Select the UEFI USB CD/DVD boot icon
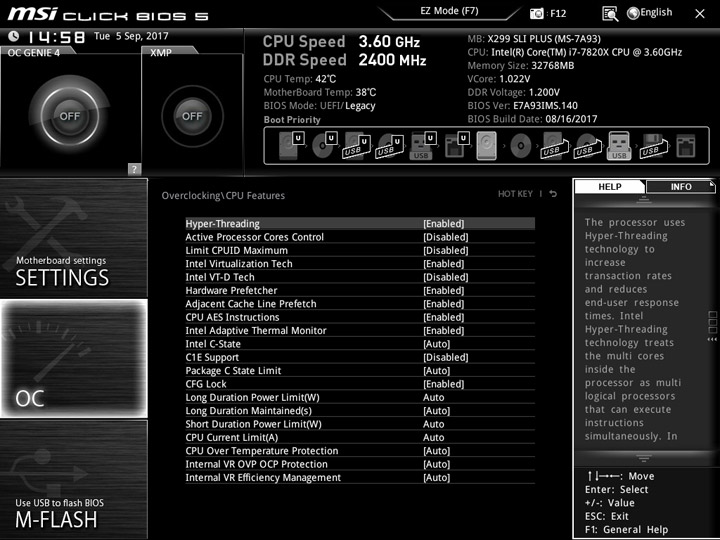720x540 pixels. (x=390, y=146)
